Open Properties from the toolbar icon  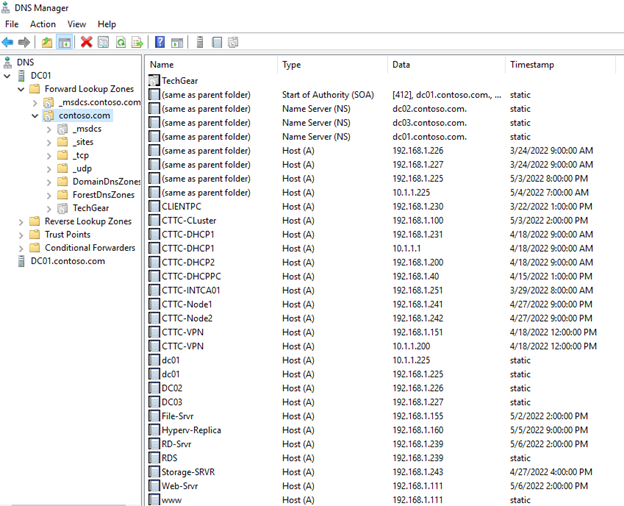point(103,42)
